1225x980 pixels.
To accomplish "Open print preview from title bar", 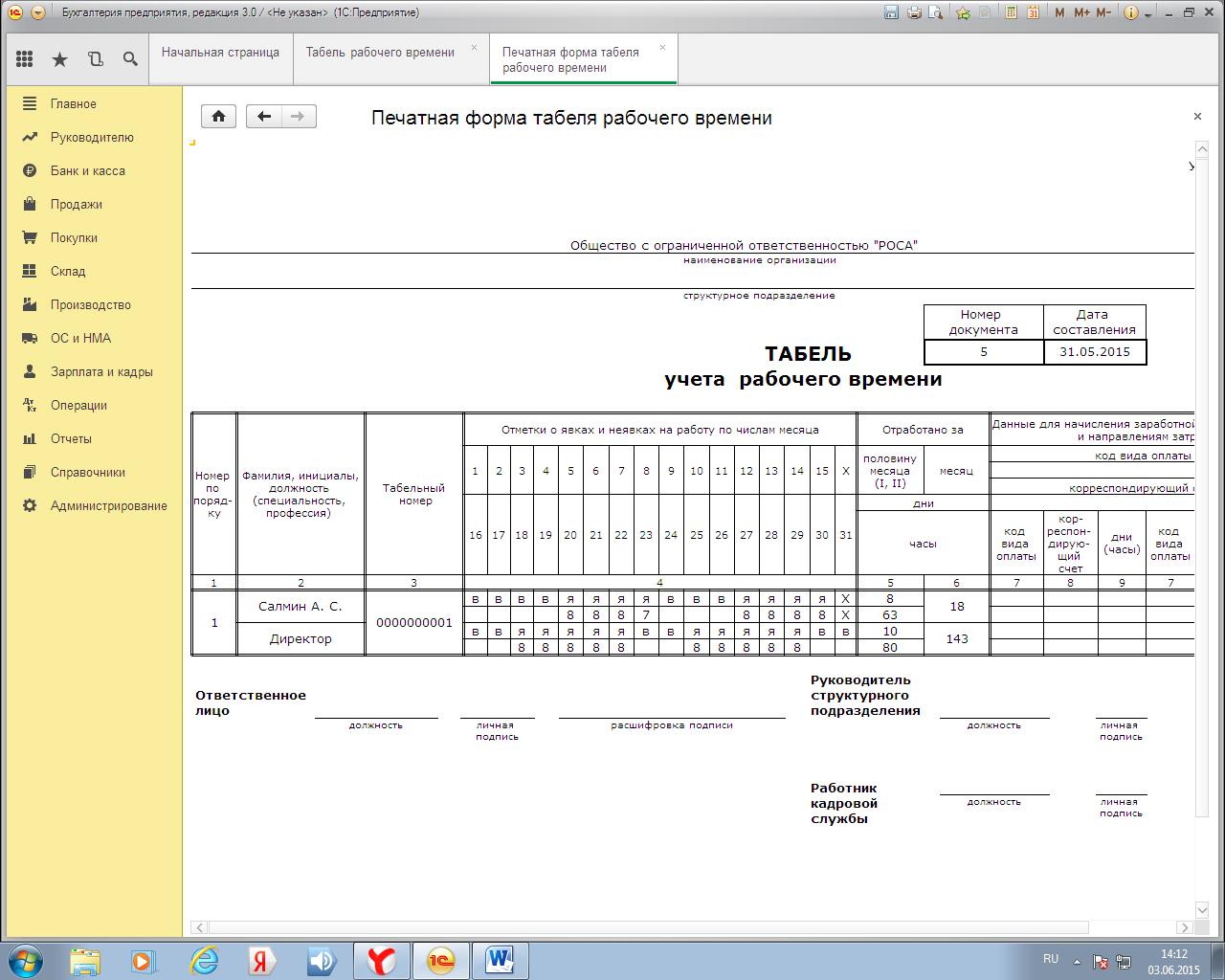I will 935,12.
